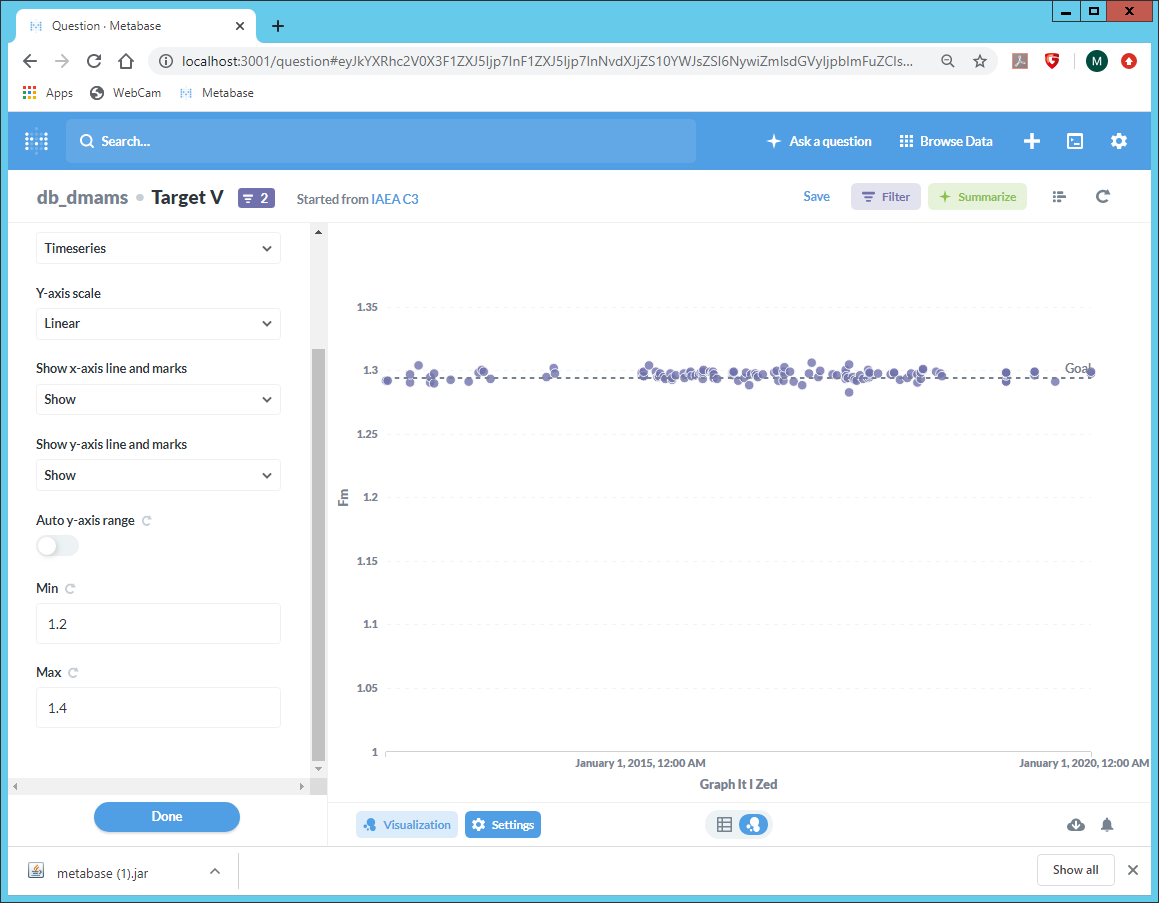Open a new browser tab
The width and height of the screenshot is (1159, 903).
pos(278,26)
